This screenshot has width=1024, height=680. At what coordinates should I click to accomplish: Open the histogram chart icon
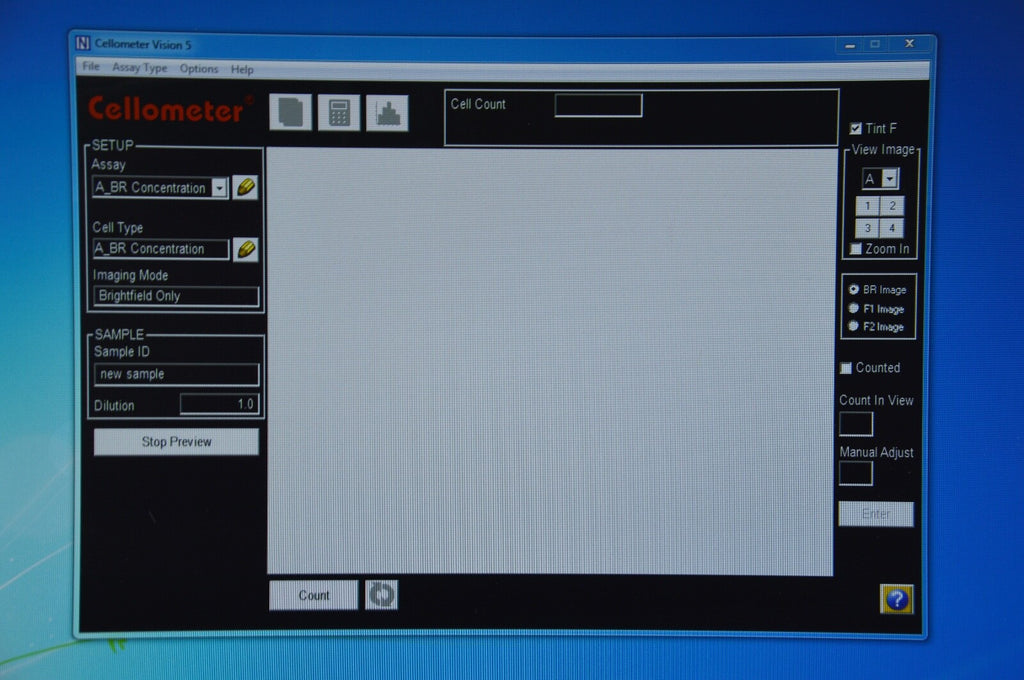[x=387, y=113]
